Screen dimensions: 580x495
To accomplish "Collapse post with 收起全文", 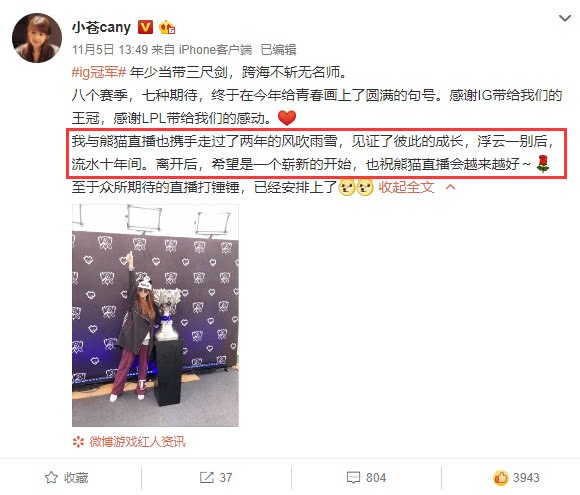I will (406, 187).
